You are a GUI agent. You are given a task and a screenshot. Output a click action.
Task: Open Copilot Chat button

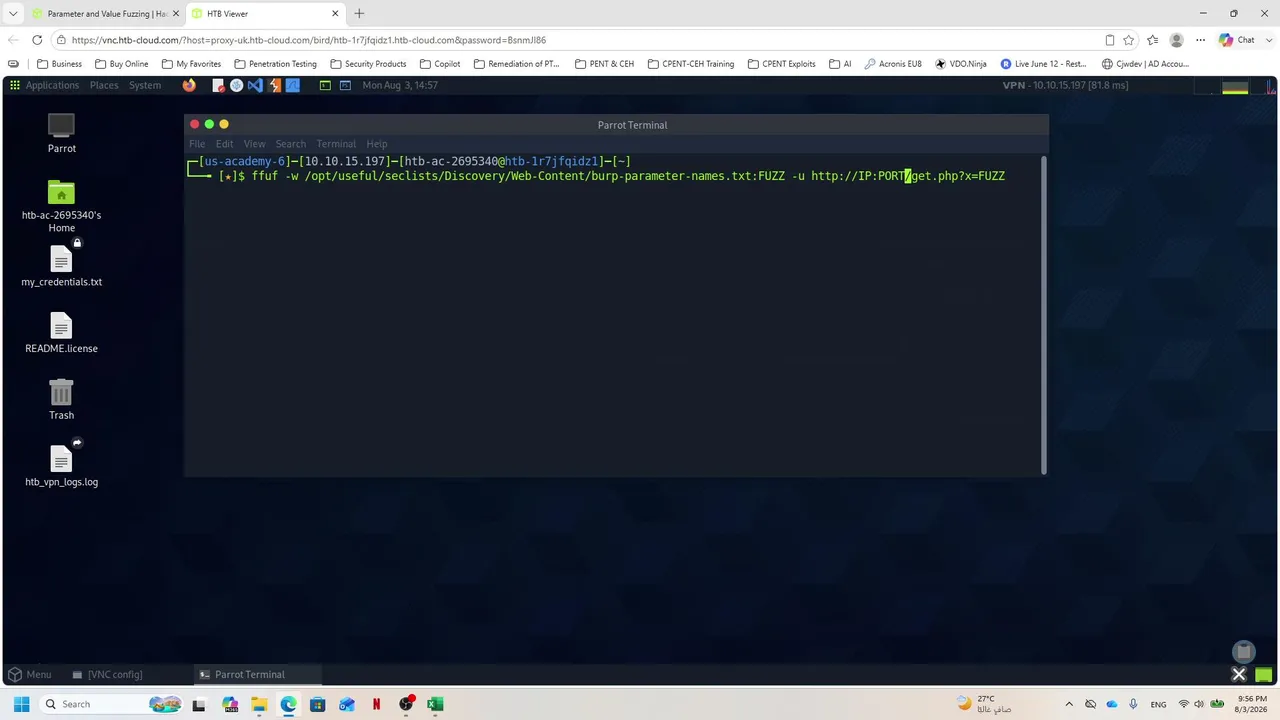1236,40
